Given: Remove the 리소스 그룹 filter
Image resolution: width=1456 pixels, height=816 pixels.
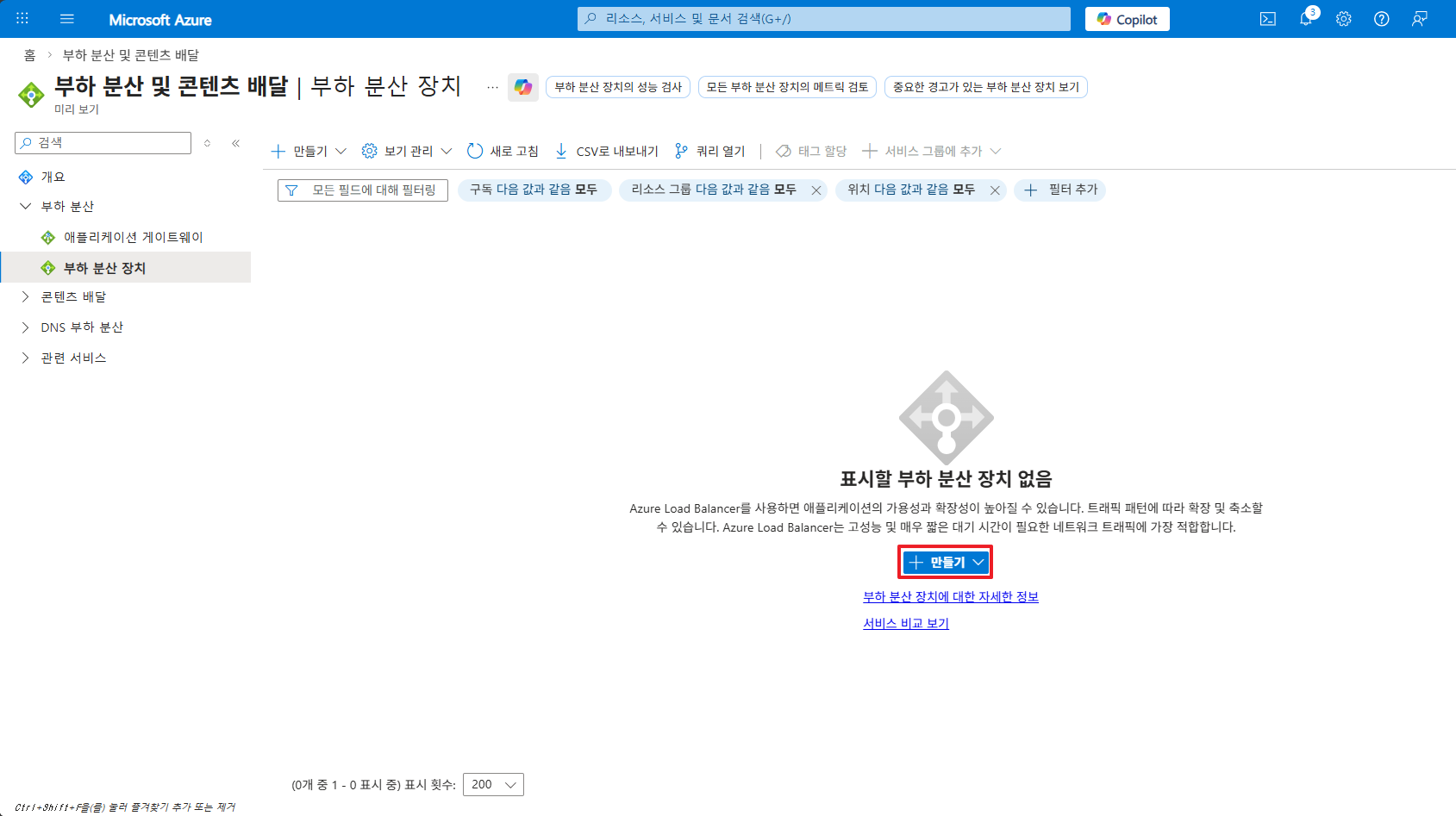Looking at the screenshot, I should point(816,190).
